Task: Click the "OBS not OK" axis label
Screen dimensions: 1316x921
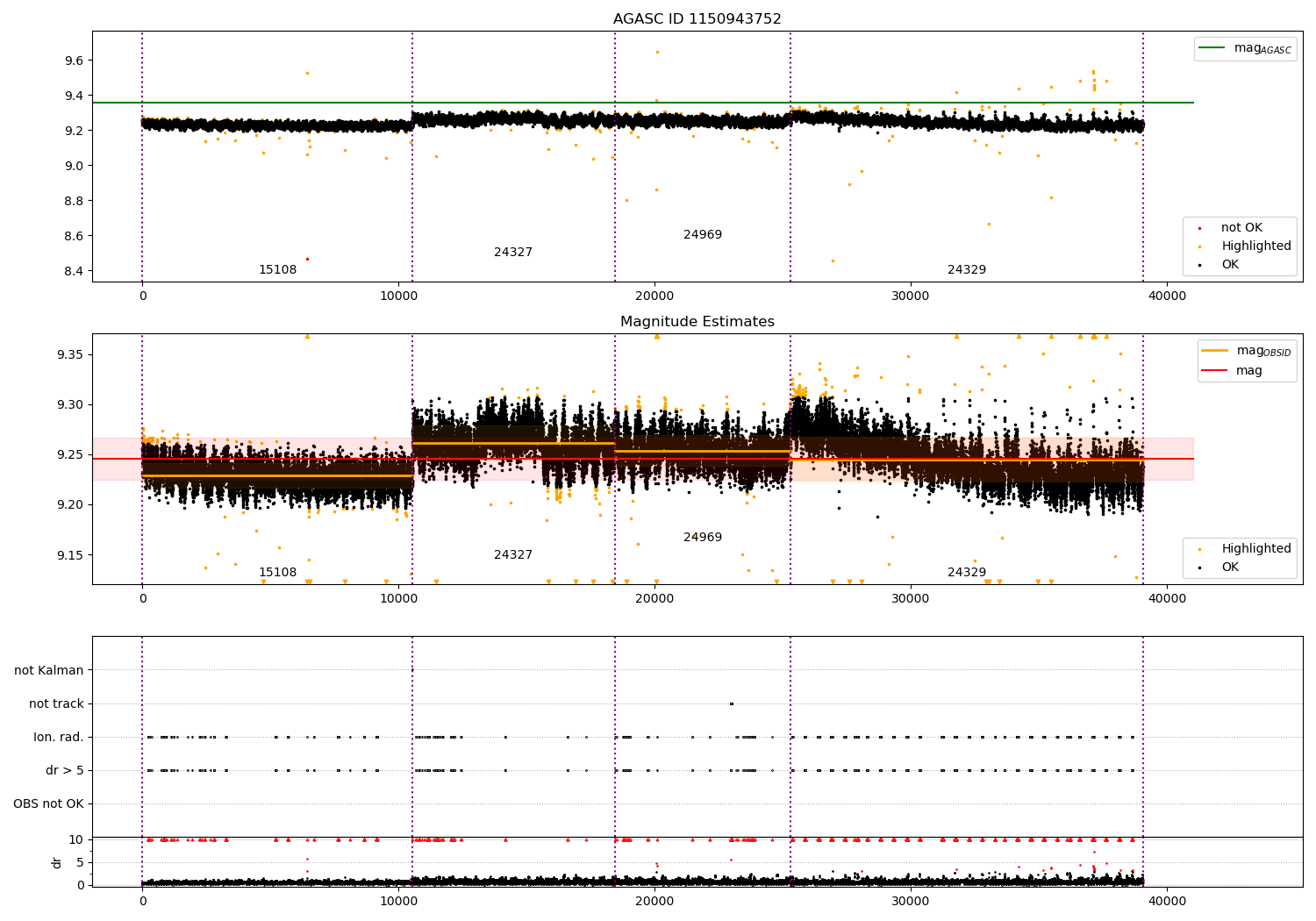Action: (48, 803)
